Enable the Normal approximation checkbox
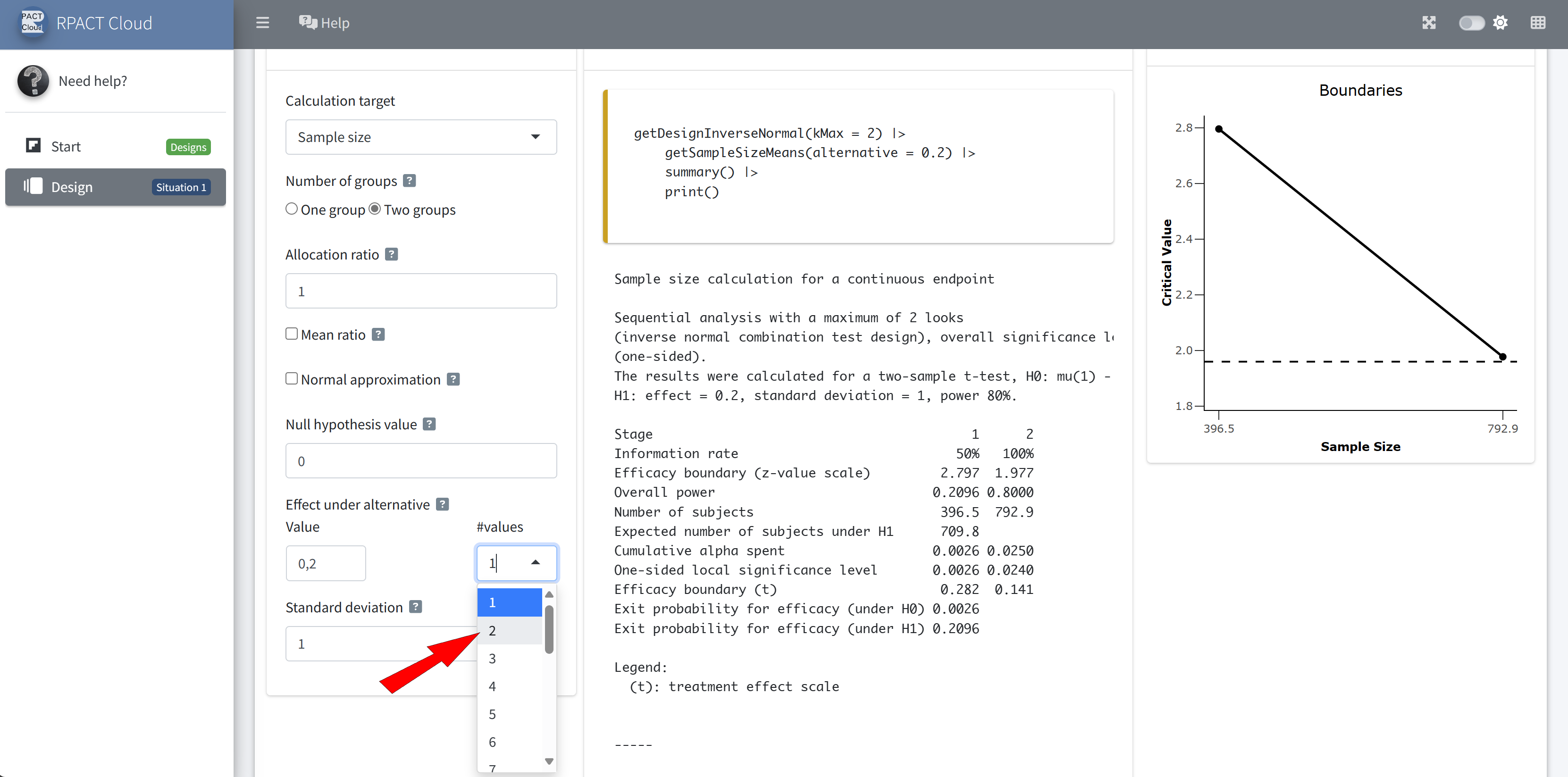1568x777 pixels. (292, 379)
